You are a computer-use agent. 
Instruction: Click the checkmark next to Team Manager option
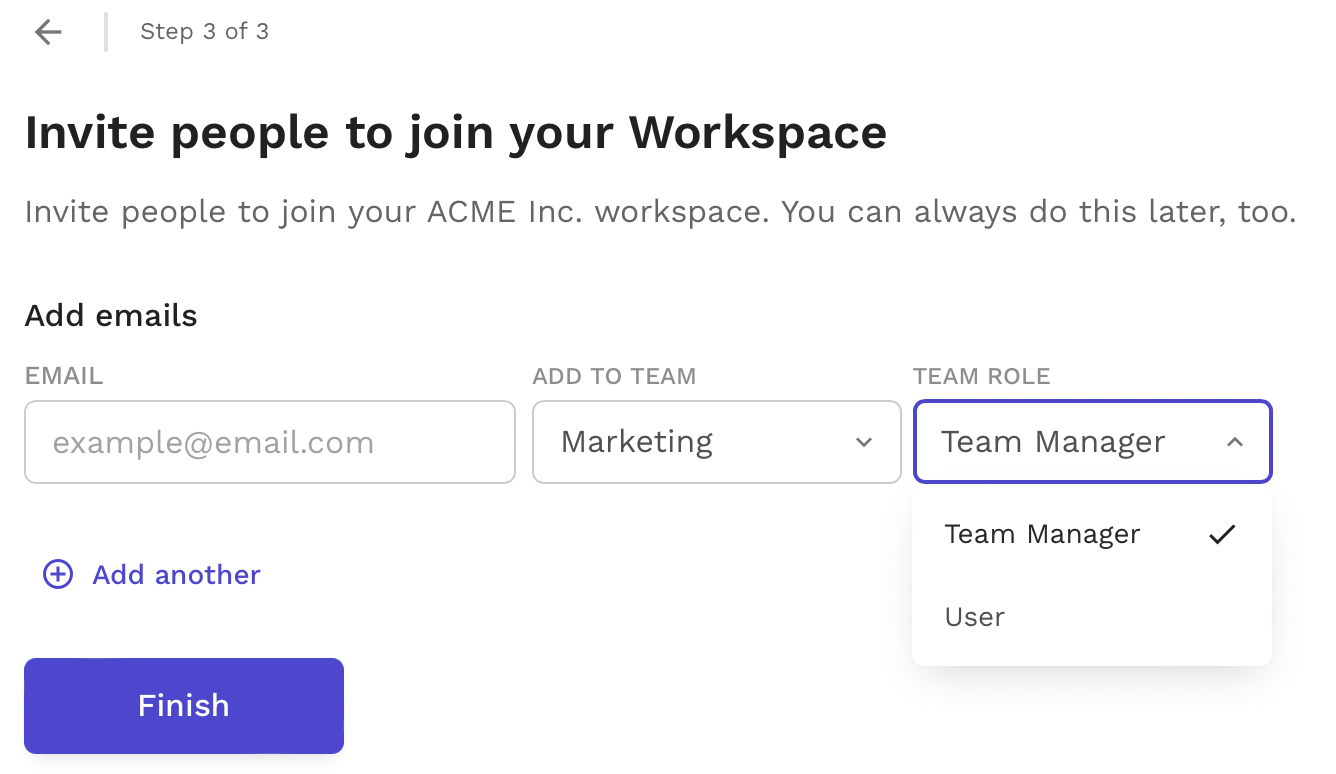pyautogui.click(x=1222, y=534)
